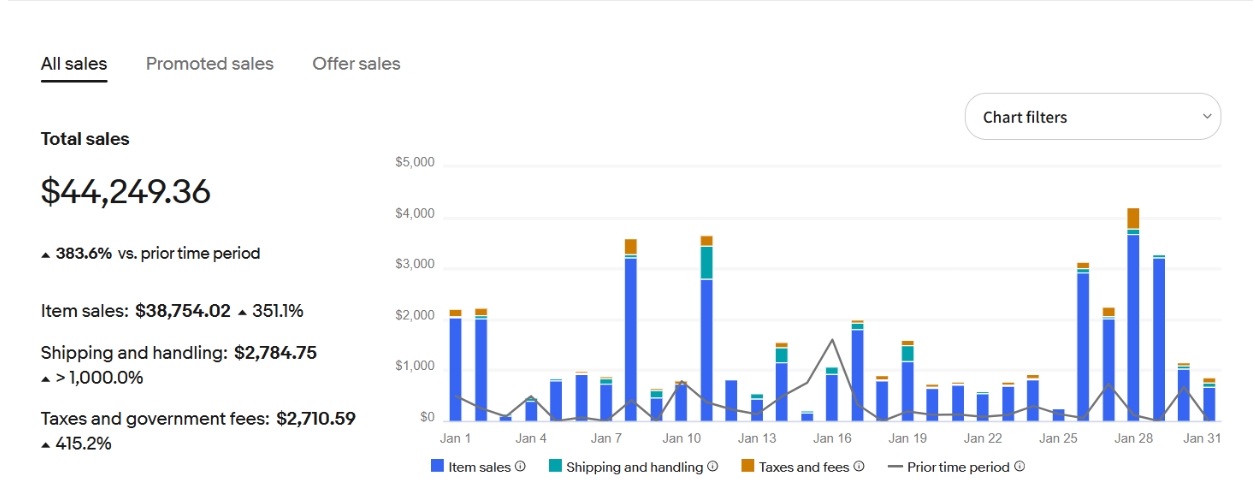Show info for Prior time period legend
The height and width of the screenshot is (494, 1255).
click(1019, 466)
